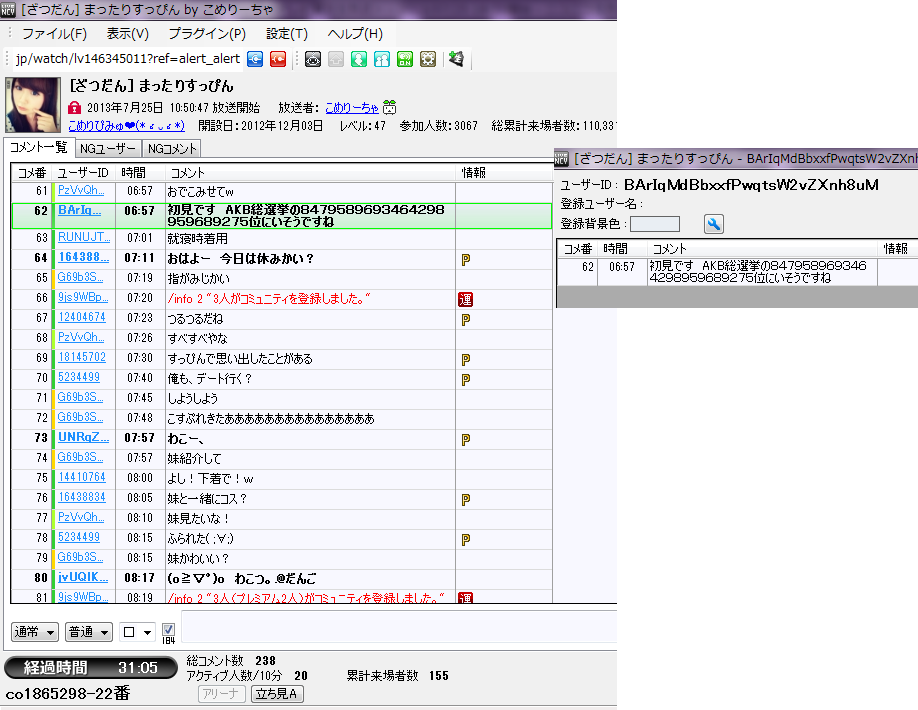Click the NCV application icon in title bar
Viewport: 918px width, 710px height.
click(x=8, y=9)
